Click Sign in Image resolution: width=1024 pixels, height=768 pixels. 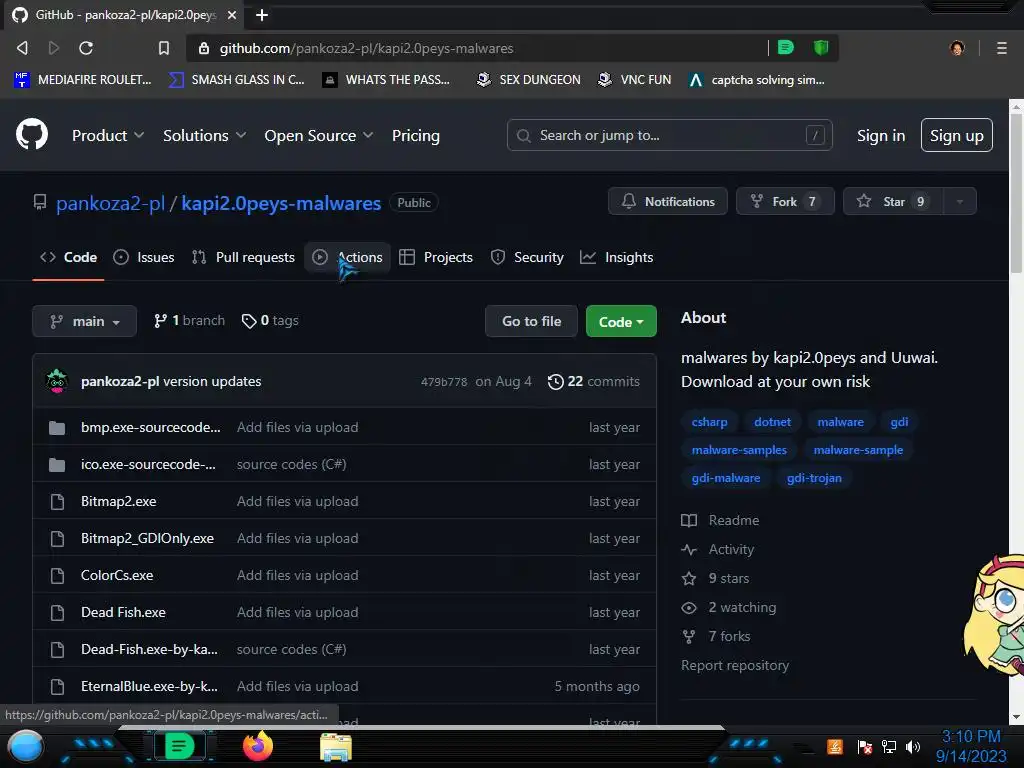[881, 135]
